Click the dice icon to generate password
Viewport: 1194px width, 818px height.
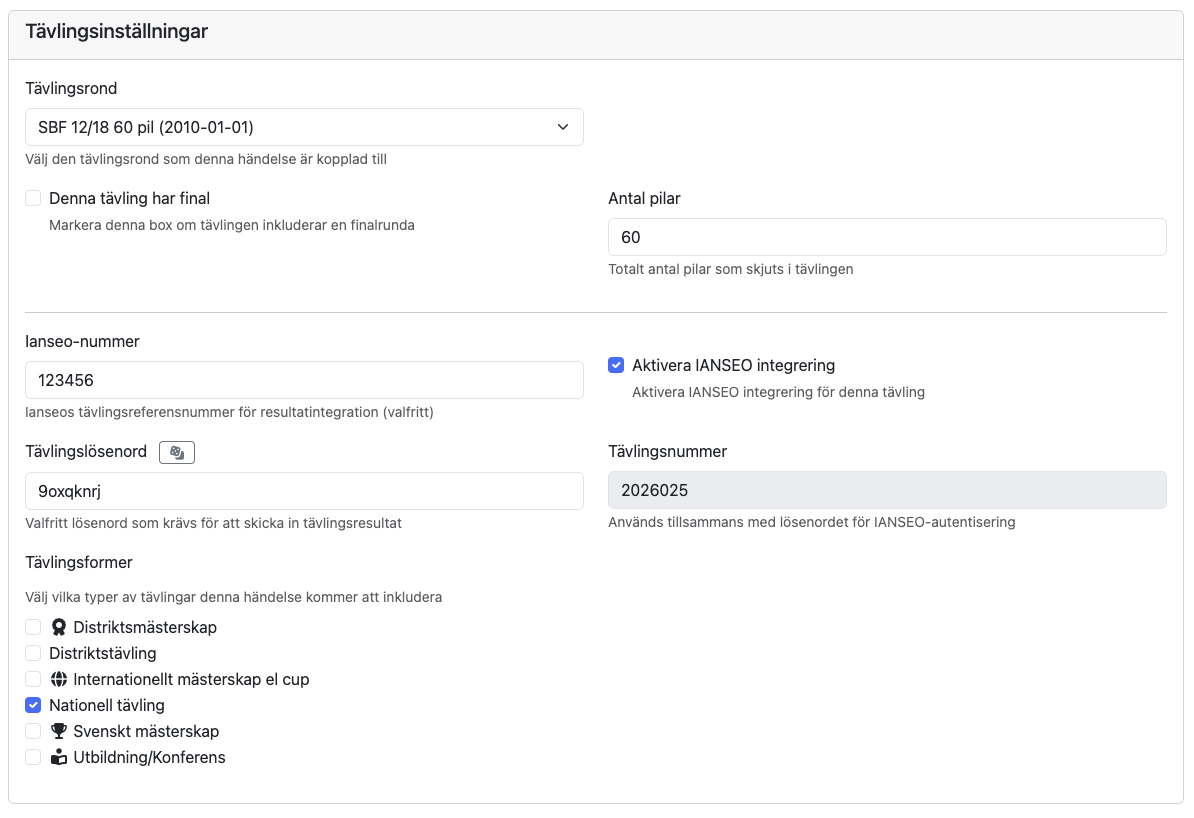177,453
